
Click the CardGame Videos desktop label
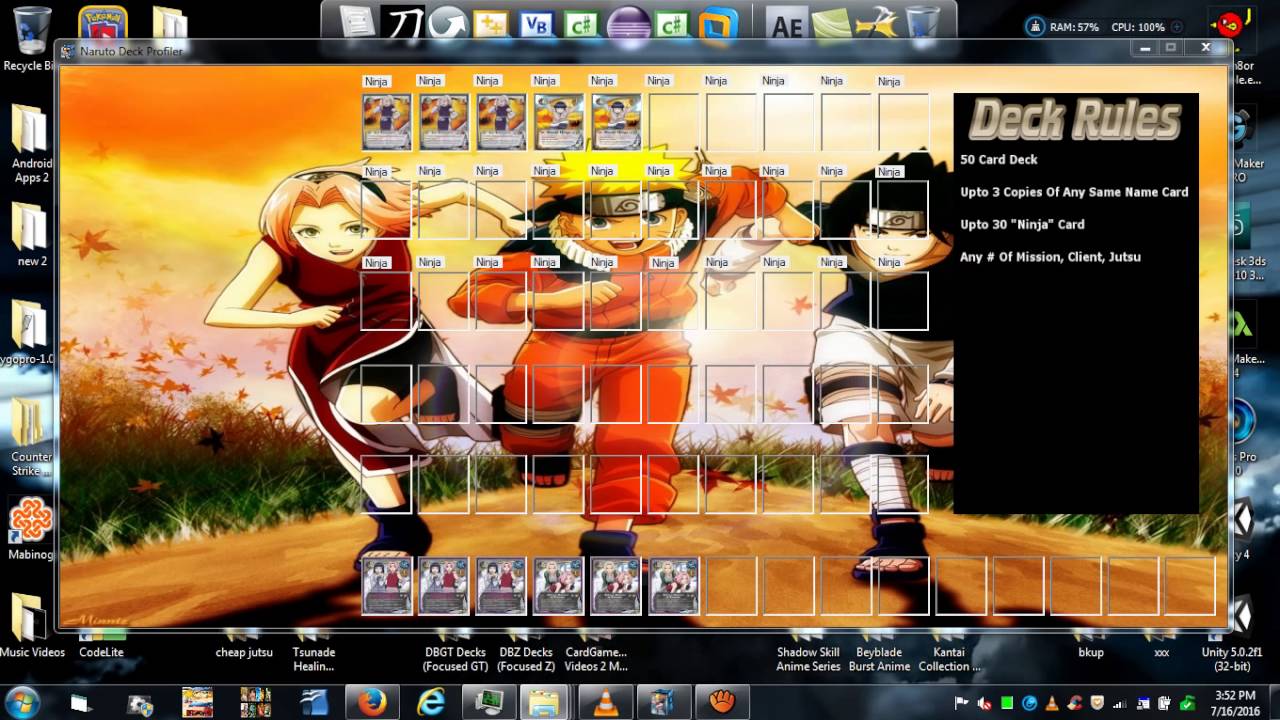(x=596, y=659)
